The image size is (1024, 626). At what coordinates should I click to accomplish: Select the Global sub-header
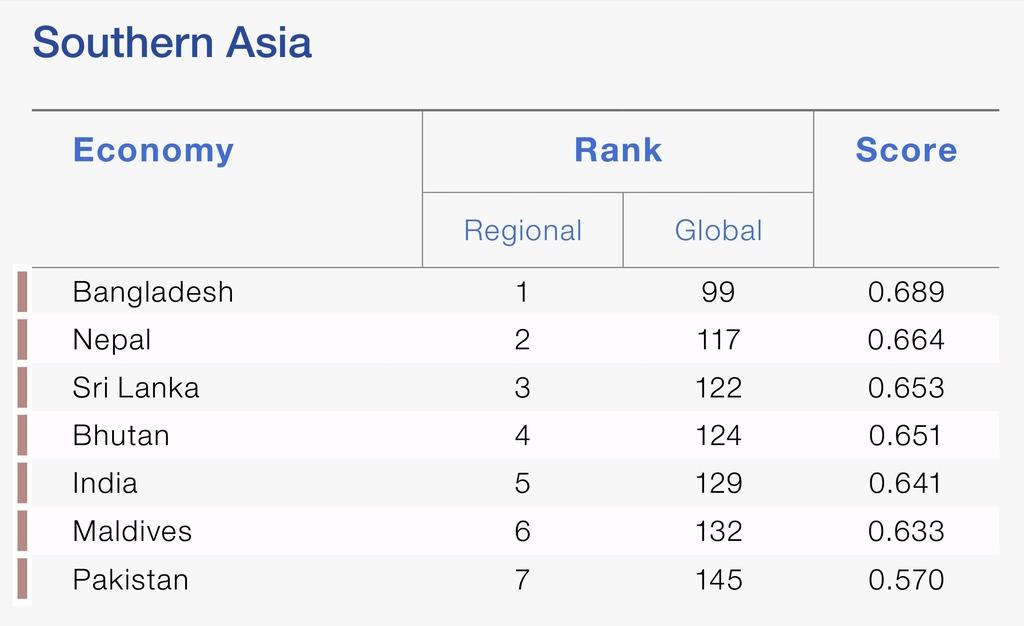coord(718,230)
